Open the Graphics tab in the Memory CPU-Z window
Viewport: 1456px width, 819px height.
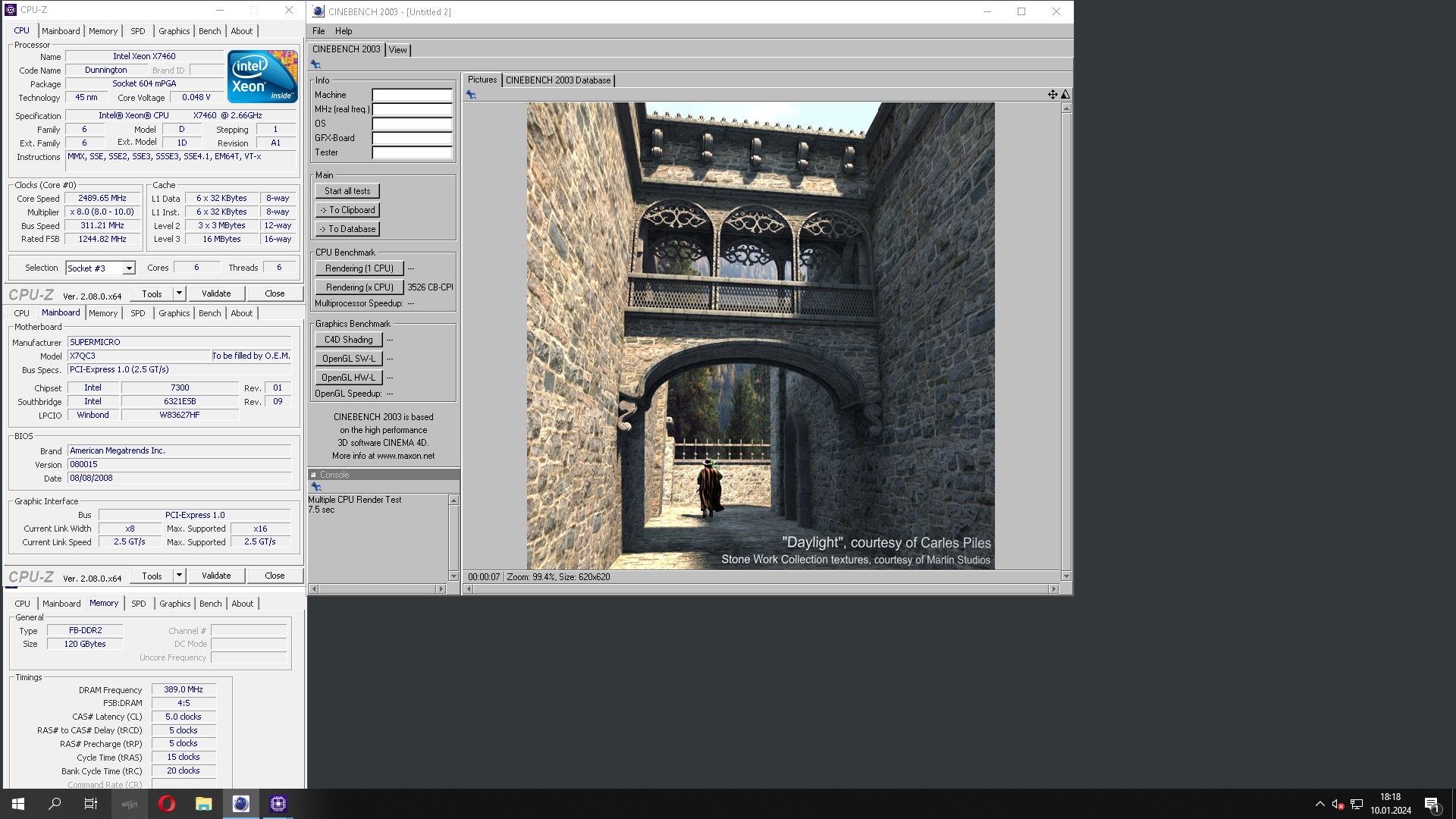pyautogui.click(x=175, y=604)
